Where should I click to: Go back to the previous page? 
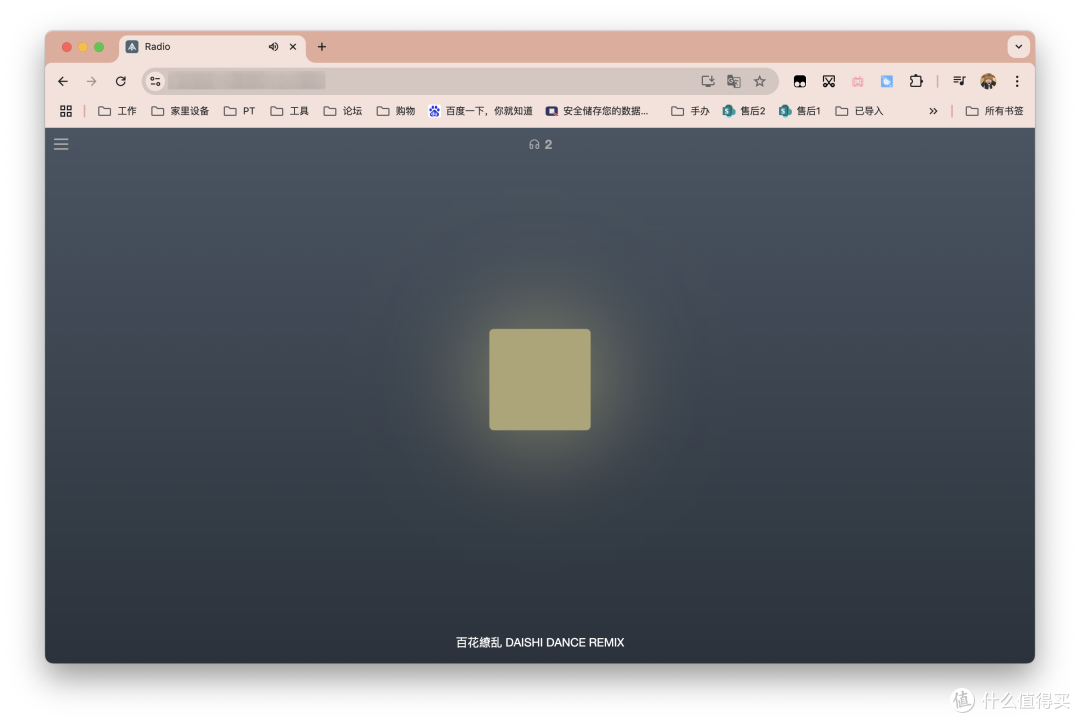[x=63, y=81]
